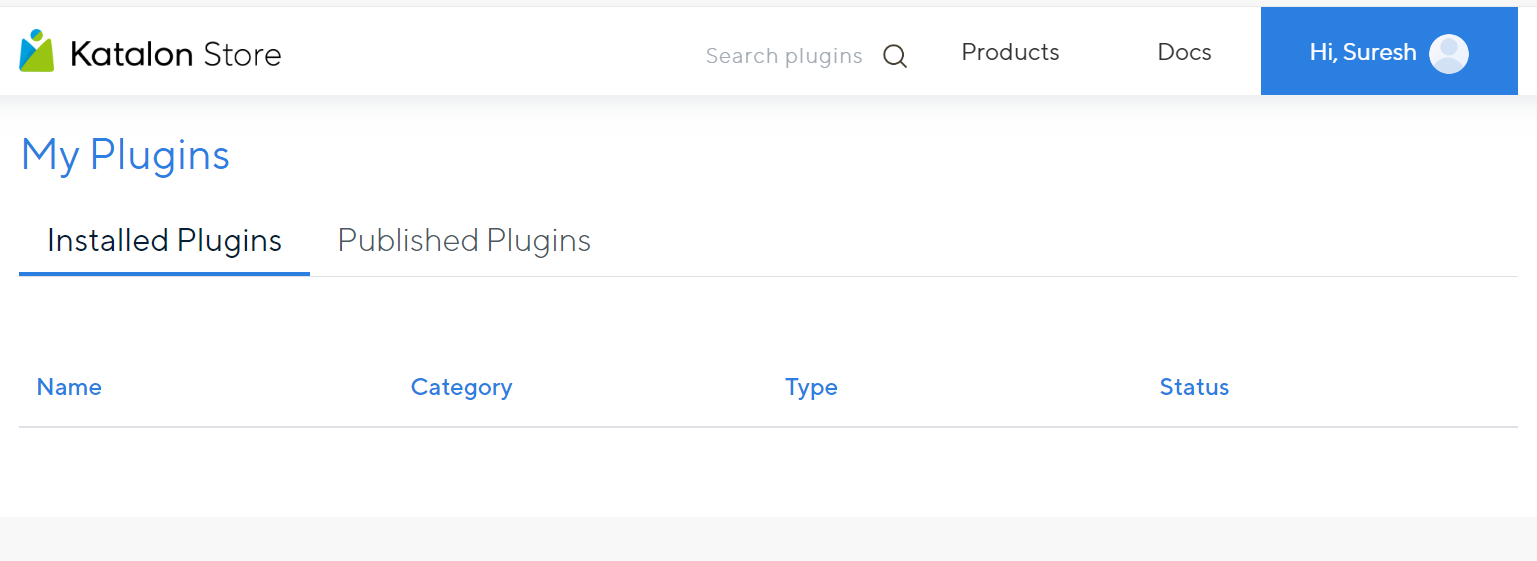
Task: Click the magnifier search icon
Action: click(x=895, y=56)
